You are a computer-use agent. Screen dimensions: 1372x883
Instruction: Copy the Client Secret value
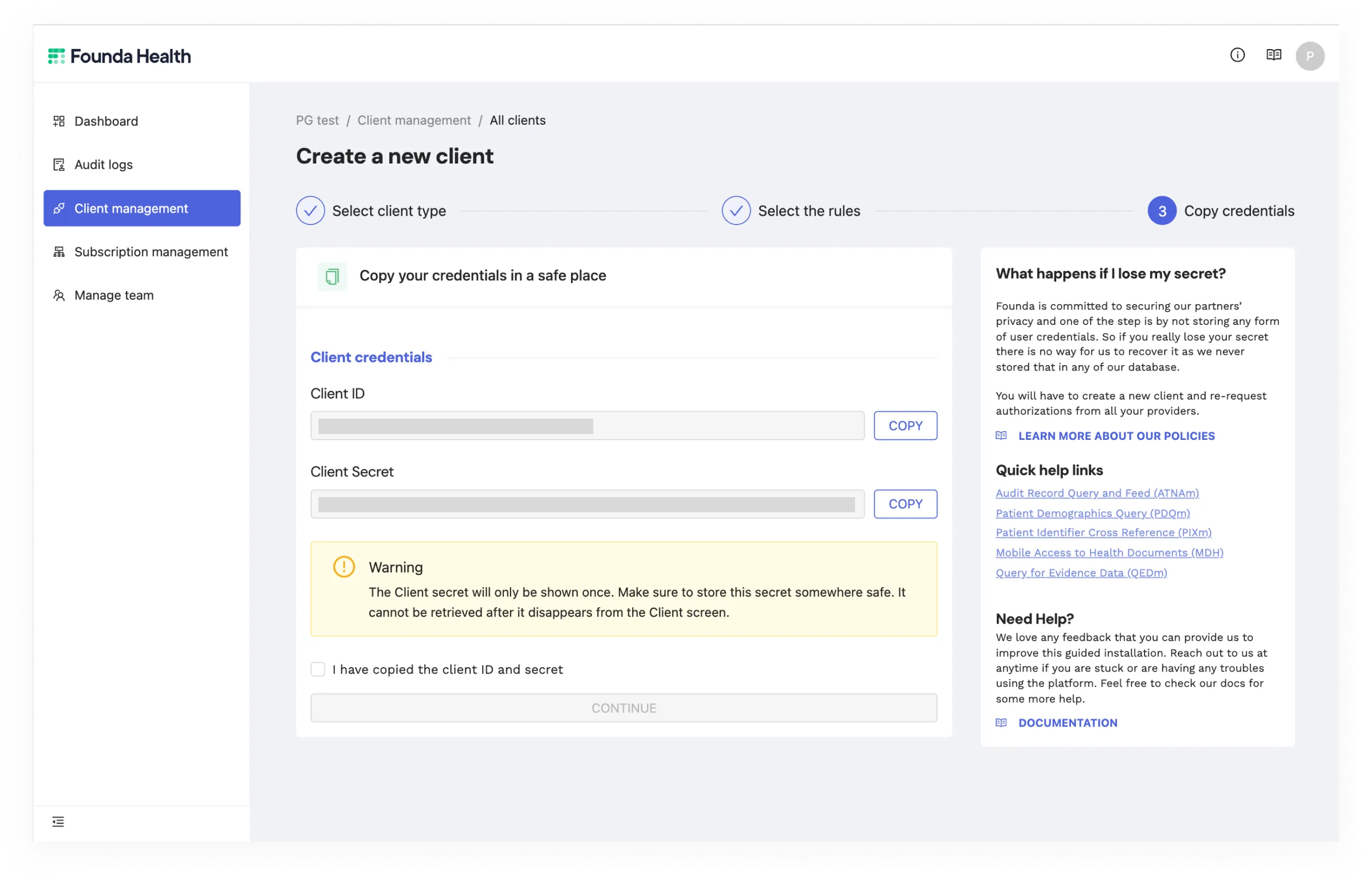click(x=905, y=504)
